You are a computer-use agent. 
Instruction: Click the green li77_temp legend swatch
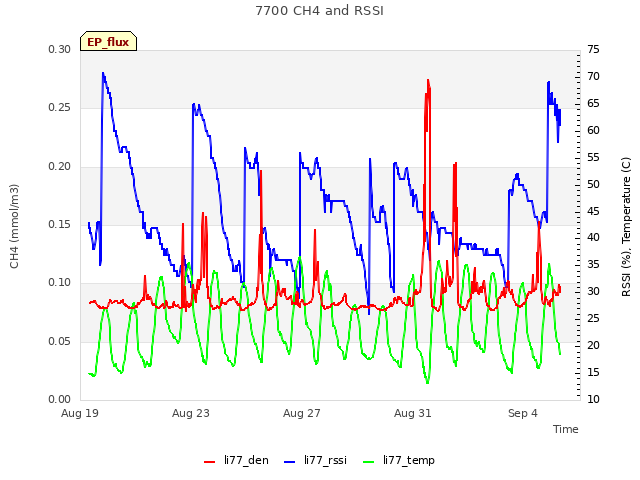(x=368, y=462)
